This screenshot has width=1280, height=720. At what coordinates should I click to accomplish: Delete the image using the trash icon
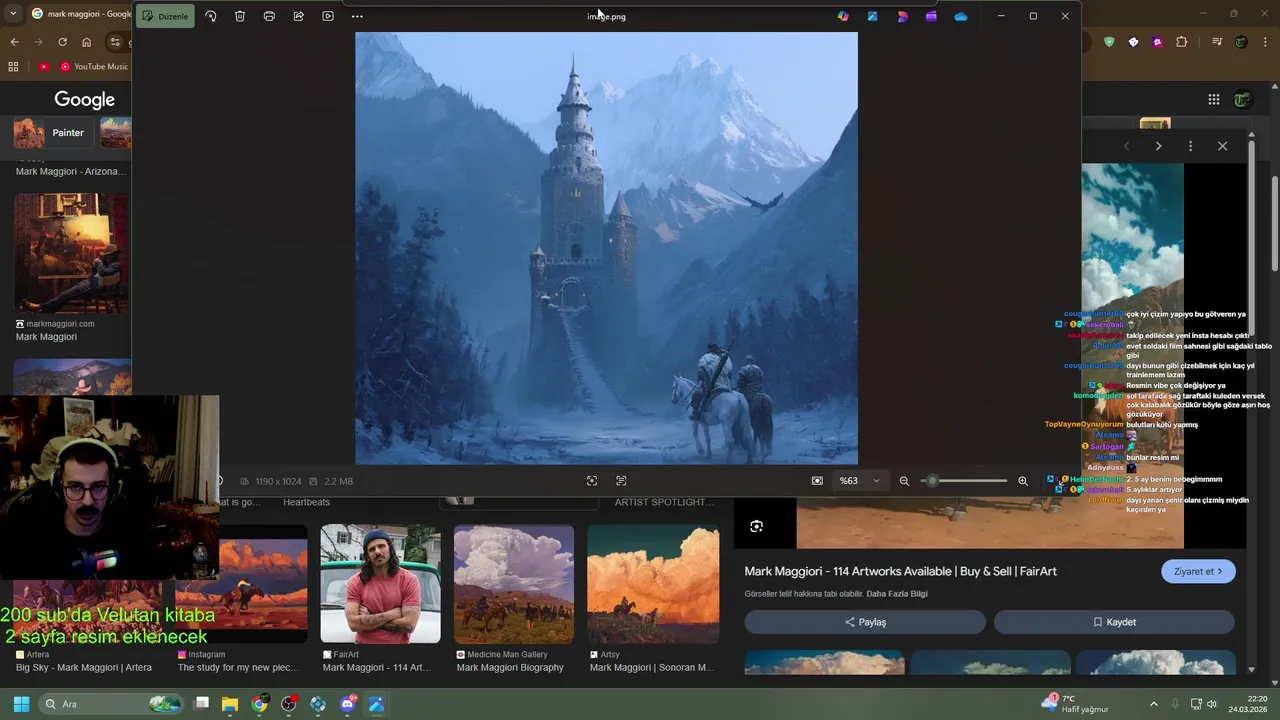(240, 16)
